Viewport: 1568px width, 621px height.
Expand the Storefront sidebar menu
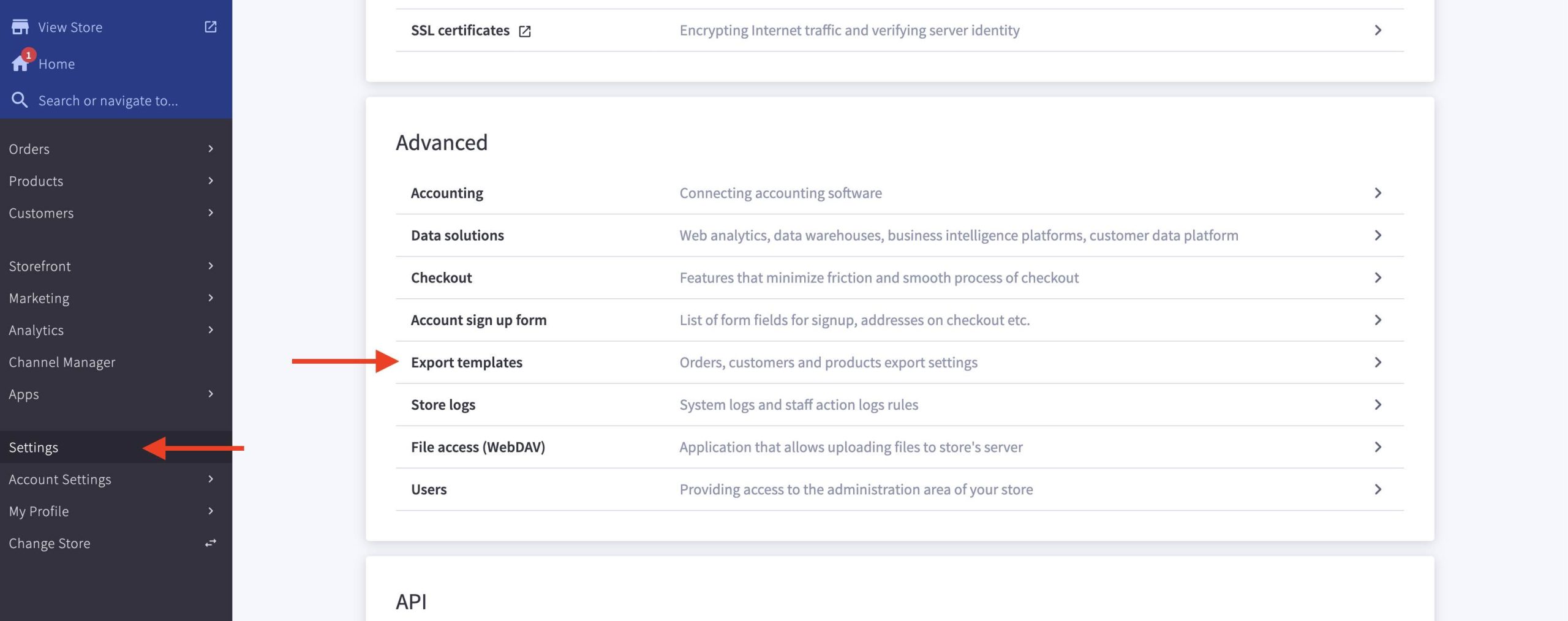(210, 266)
